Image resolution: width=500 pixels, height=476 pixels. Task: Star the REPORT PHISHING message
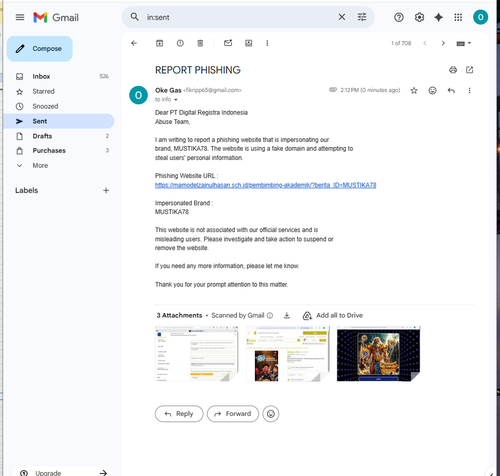pos(414,90)
